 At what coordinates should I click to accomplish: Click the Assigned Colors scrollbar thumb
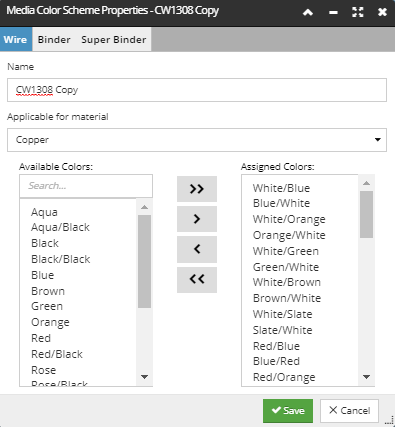coord(366,214)
